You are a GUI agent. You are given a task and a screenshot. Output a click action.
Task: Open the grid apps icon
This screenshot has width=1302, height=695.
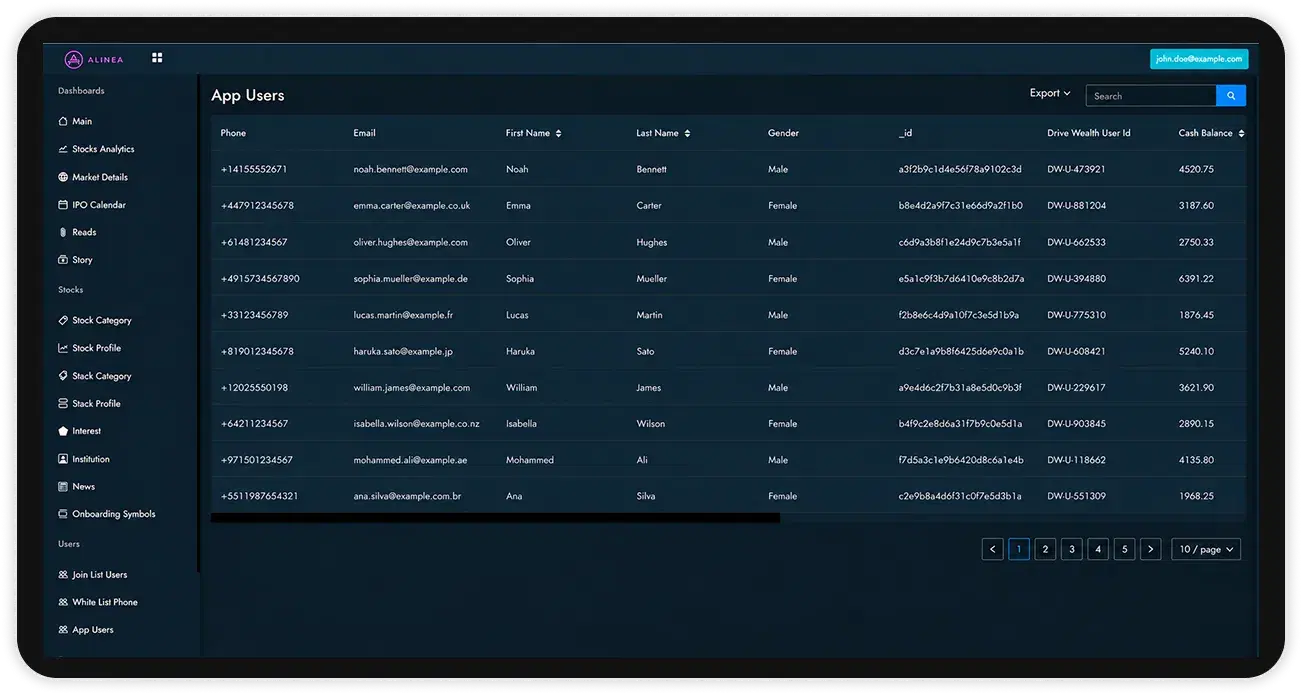click(157, 58)
